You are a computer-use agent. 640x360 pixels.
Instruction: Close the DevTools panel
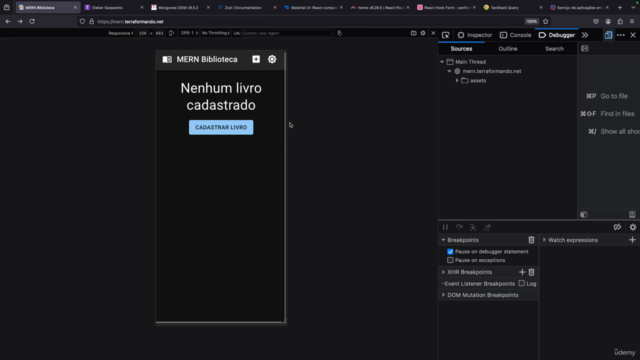pyautogui.click(x=633, y=35)
